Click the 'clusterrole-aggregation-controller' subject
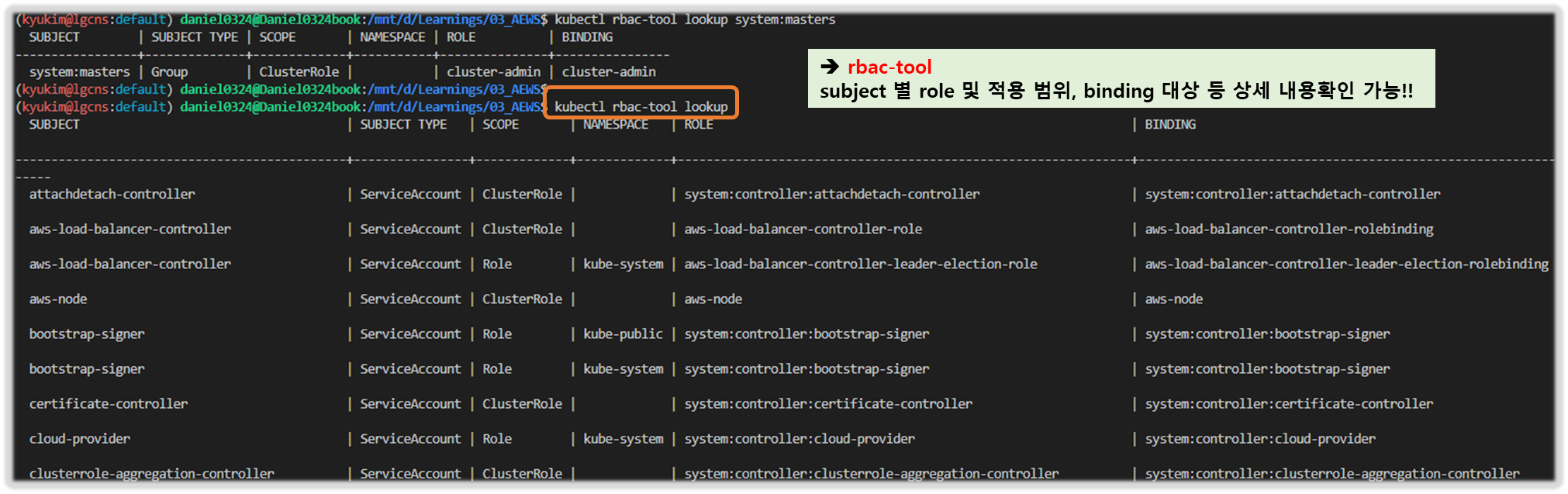This screenshot has height=494, width=1568. coord(152,473)
